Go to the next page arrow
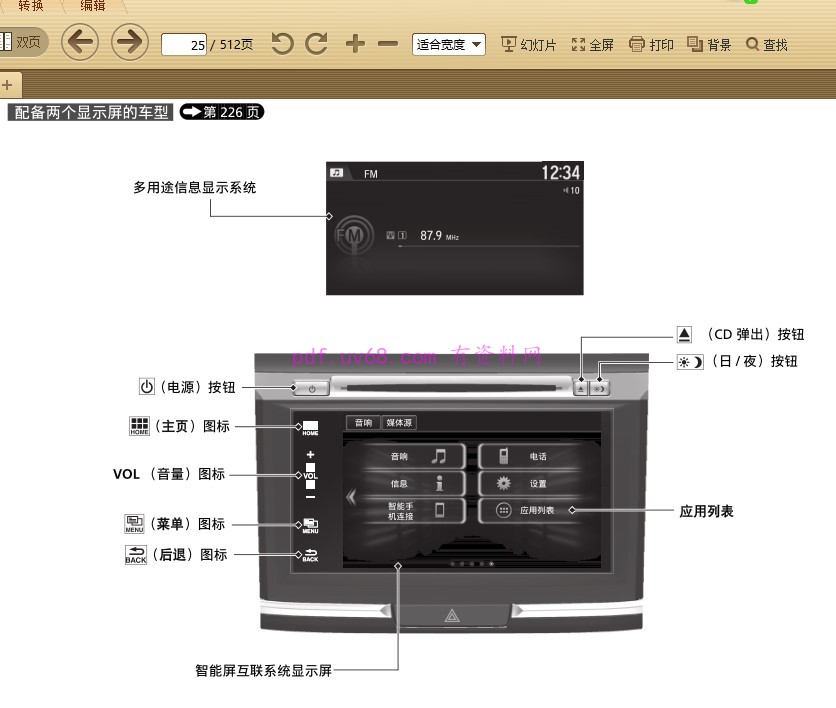 [129, 43]
